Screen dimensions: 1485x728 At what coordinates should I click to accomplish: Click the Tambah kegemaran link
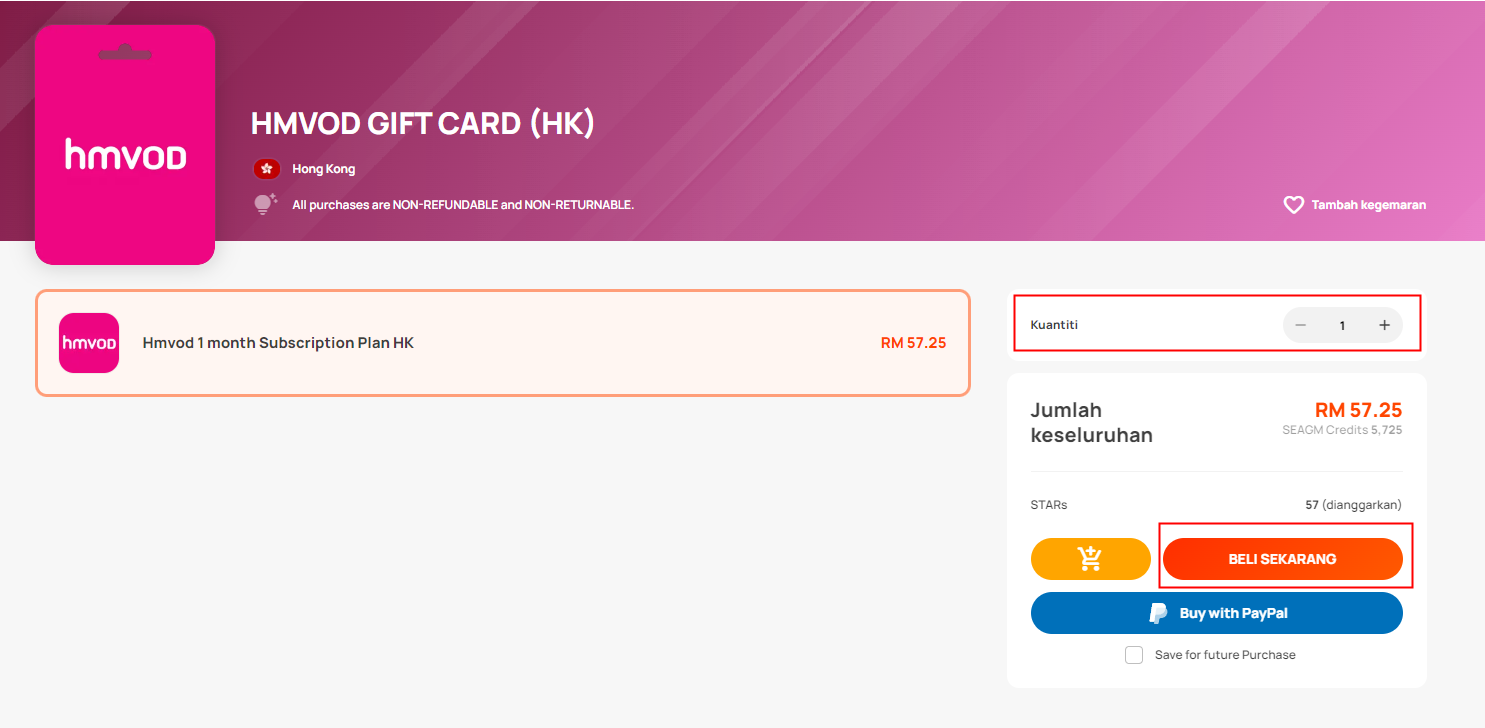coord(1369,205)
